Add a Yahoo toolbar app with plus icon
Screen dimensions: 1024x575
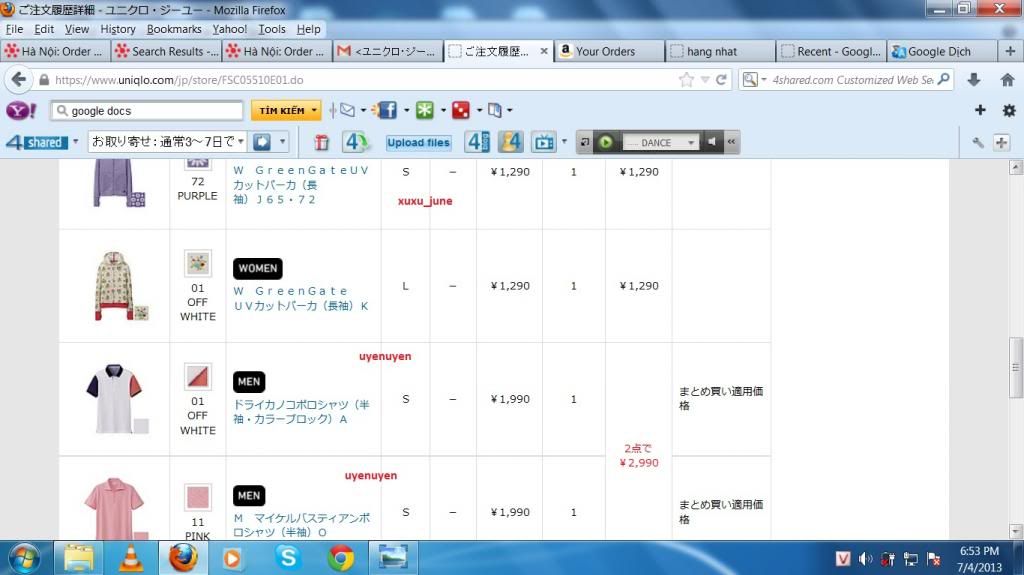980,110
